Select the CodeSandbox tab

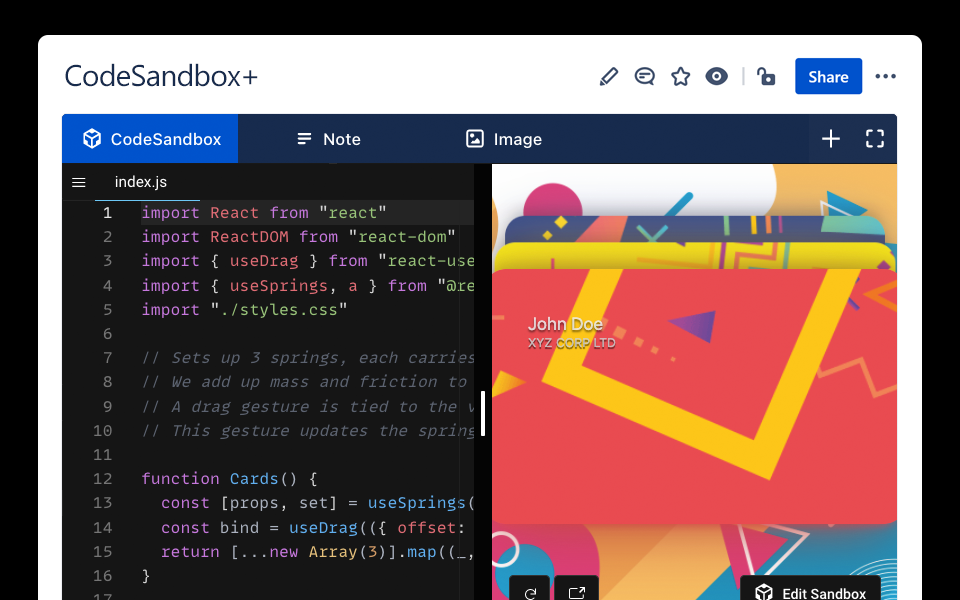[150, 139]
